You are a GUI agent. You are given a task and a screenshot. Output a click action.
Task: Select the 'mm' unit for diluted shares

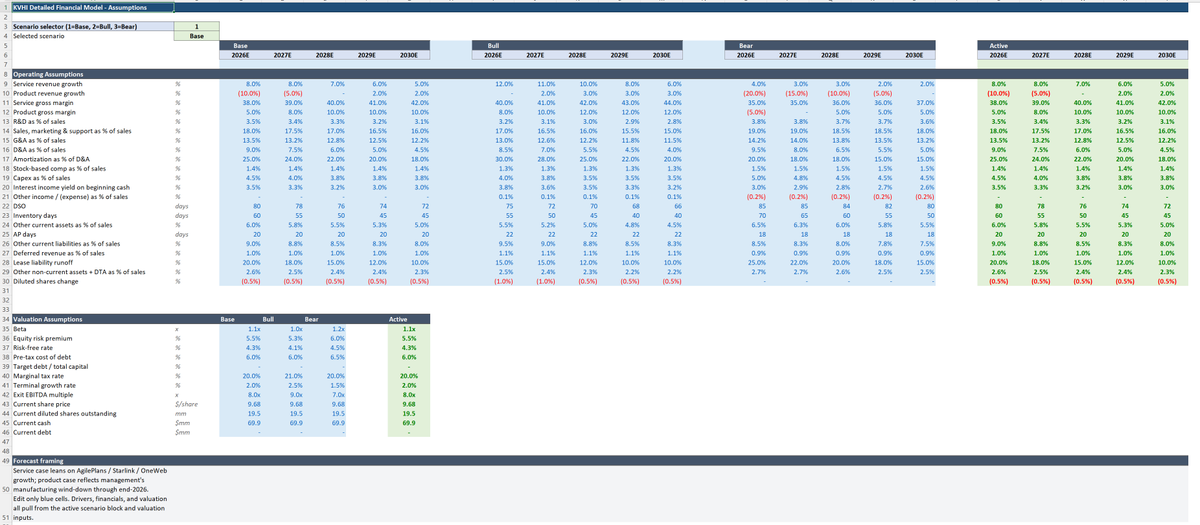180,412
